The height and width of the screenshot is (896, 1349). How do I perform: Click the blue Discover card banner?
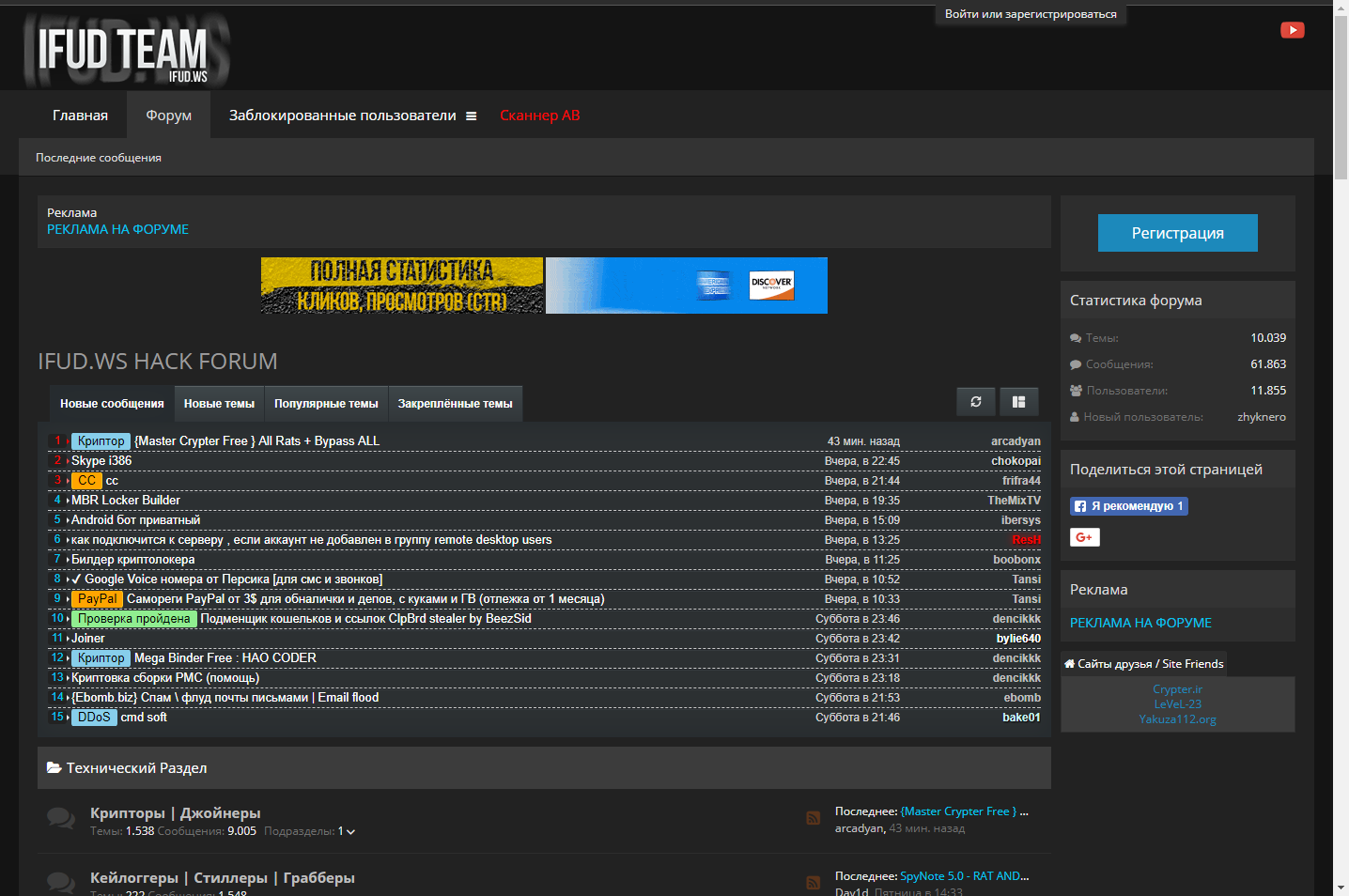[687, 286]
